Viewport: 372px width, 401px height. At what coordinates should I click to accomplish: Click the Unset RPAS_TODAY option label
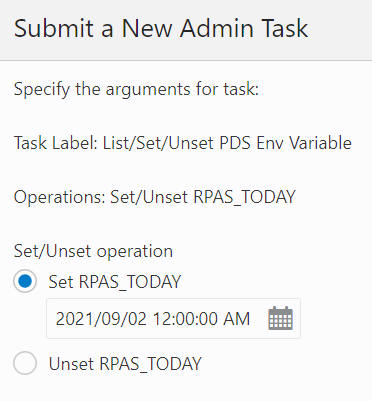(x=125, y=363)
